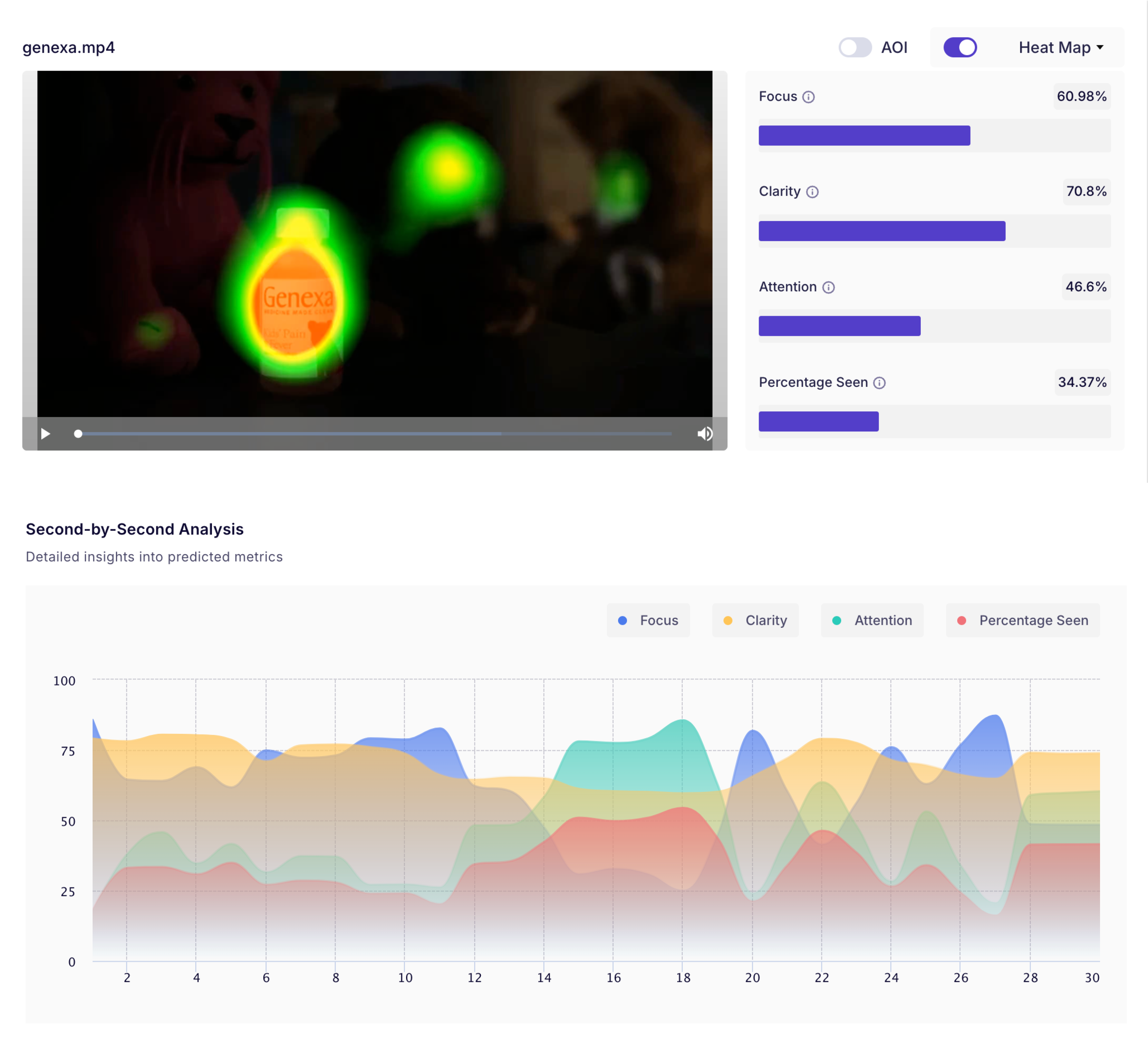1148x1044 pixels.
Task: Click the Second-by-Second Analysis heading
Action: coord(134,529)
